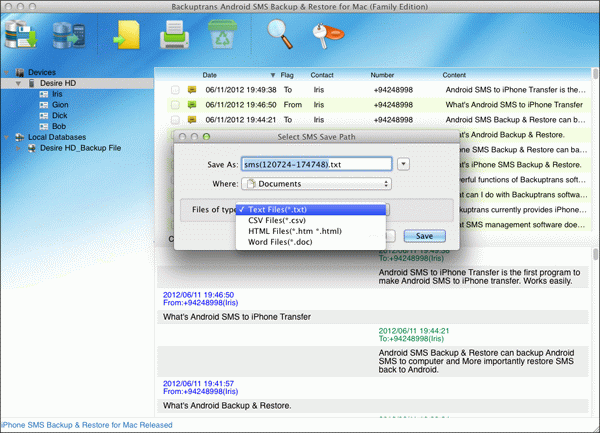
Task: Click preview timestamp 2012/06/11 19:41:57
Action: (x=198, y=384)
